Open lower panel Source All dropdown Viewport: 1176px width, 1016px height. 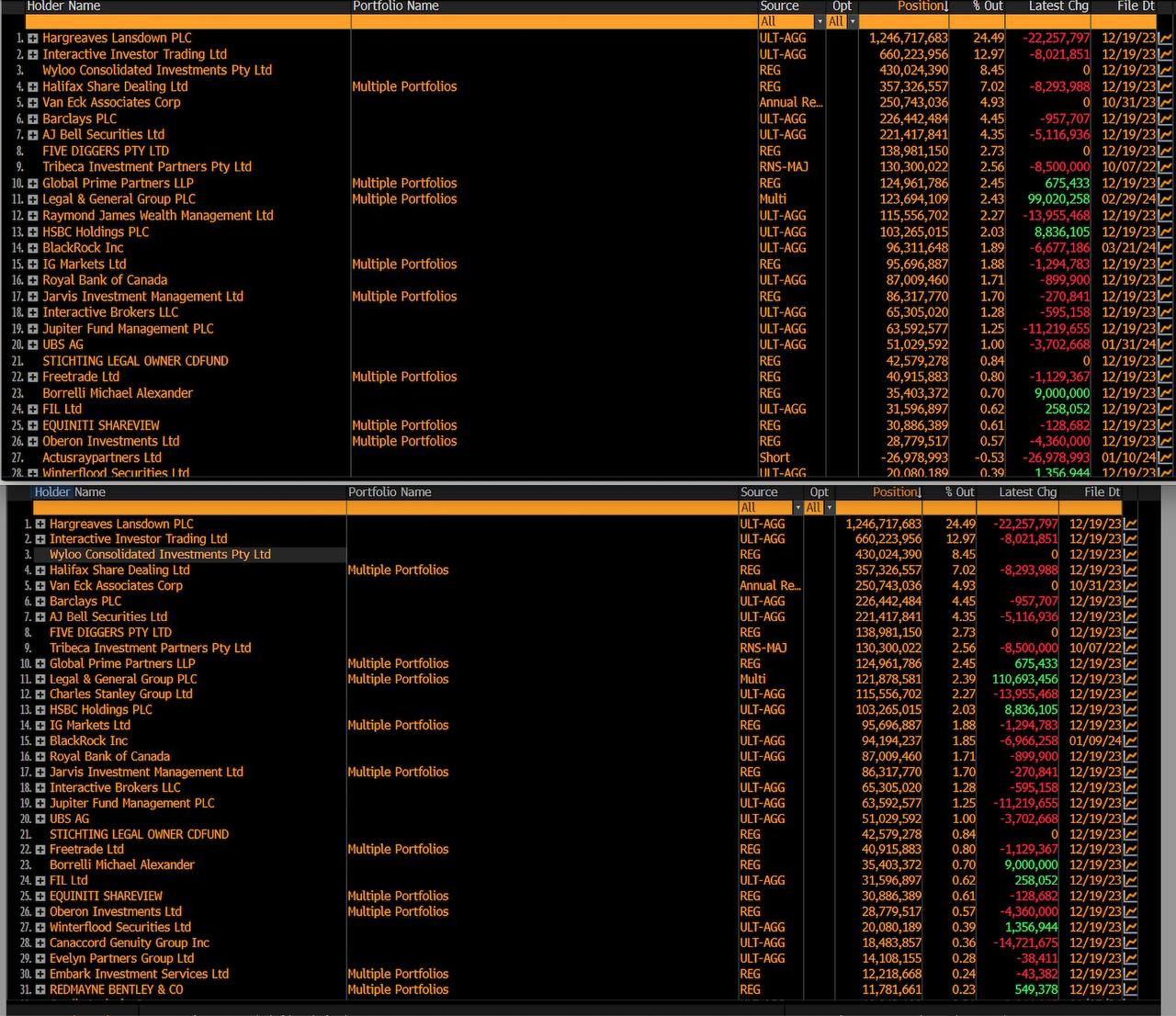(771, 508)
